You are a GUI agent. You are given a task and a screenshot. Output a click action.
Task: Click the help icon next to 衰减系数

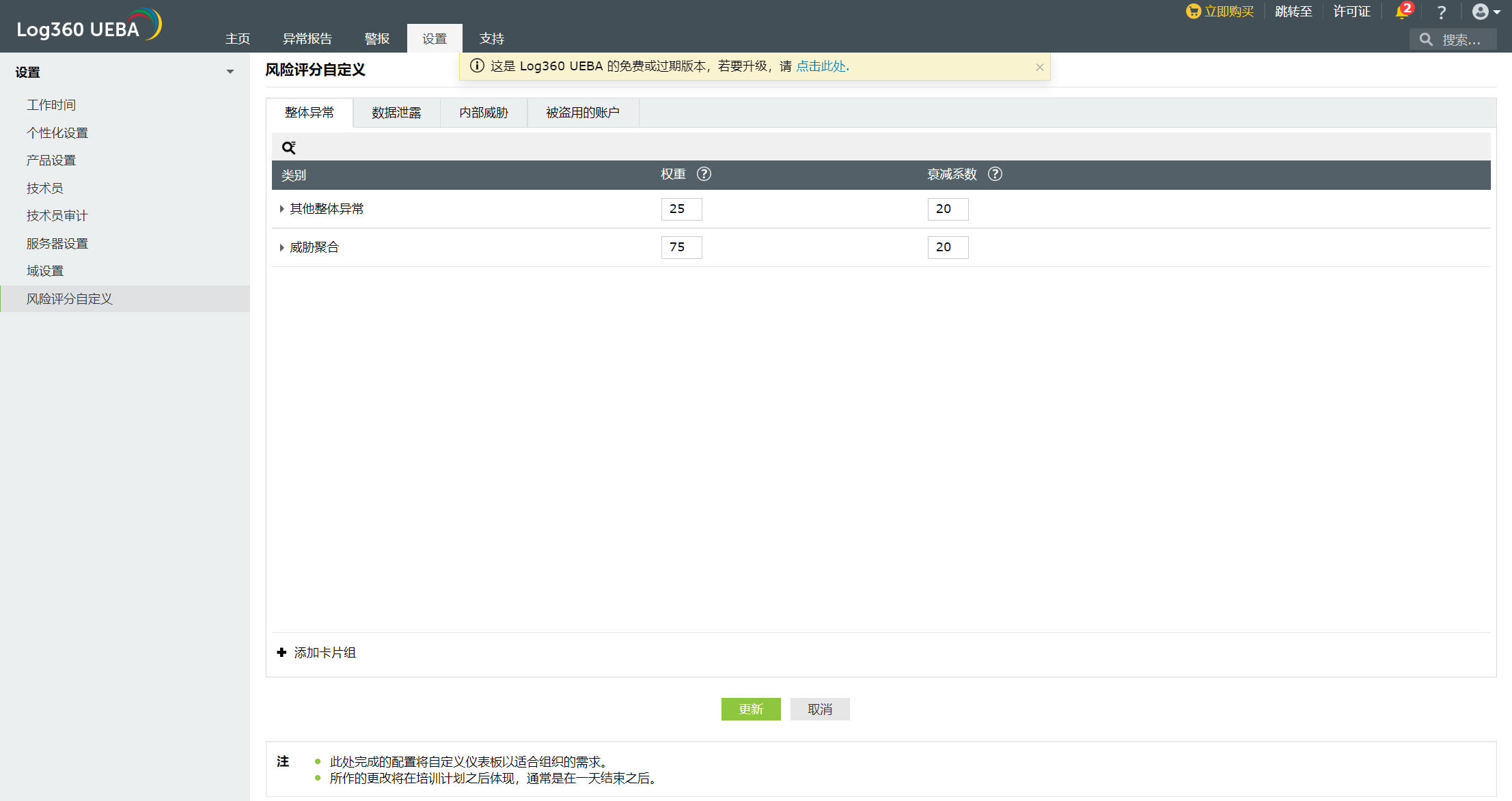995,174
